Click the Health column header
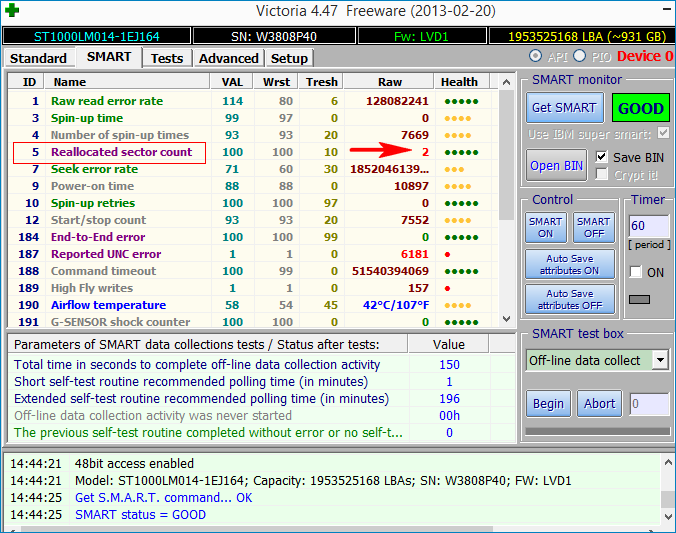Screen dimensions: 676x533 point(459,82)
